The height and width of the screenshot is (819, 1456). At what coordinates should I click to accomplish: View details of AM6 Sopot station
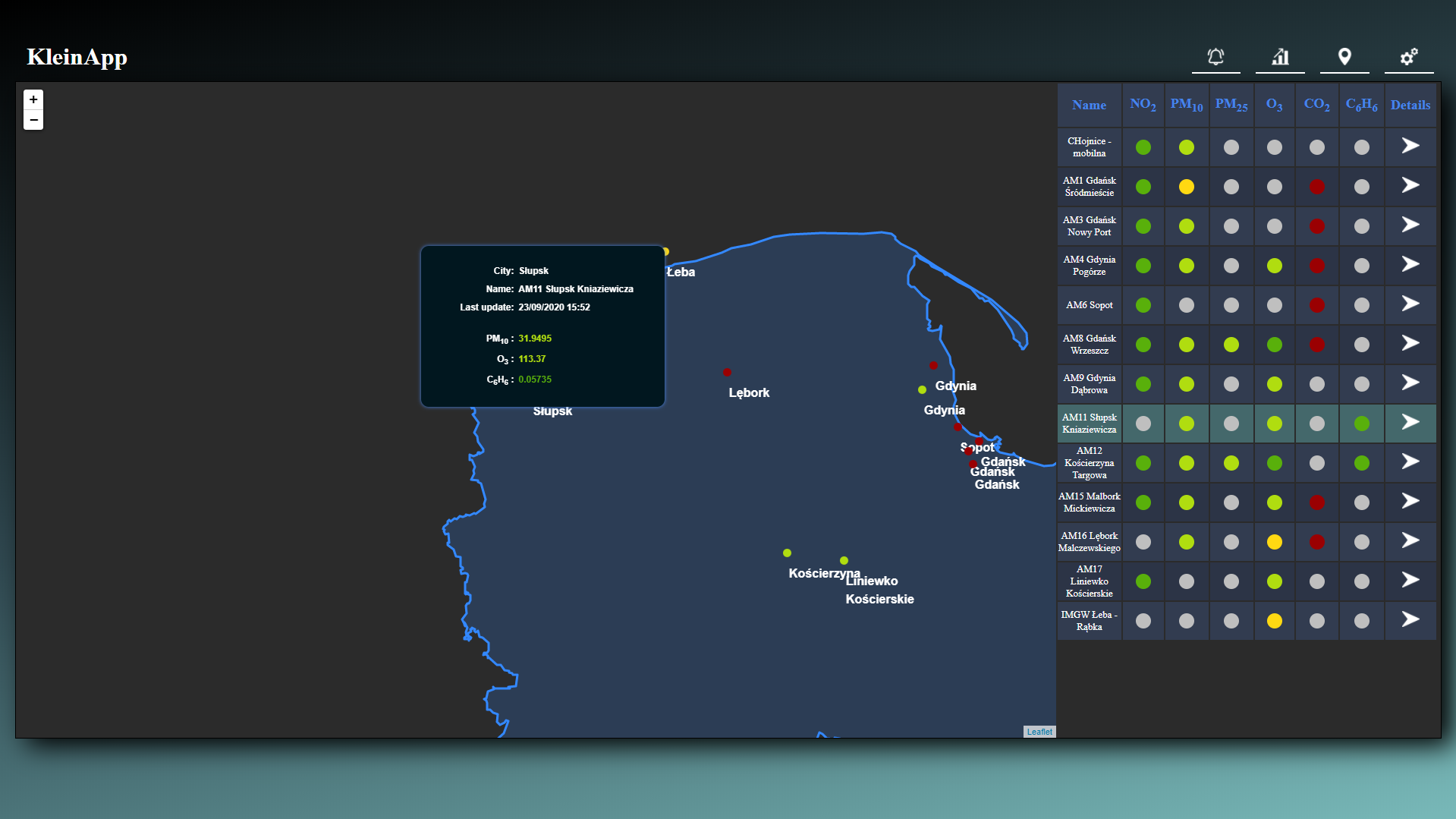coord(1410,304)
